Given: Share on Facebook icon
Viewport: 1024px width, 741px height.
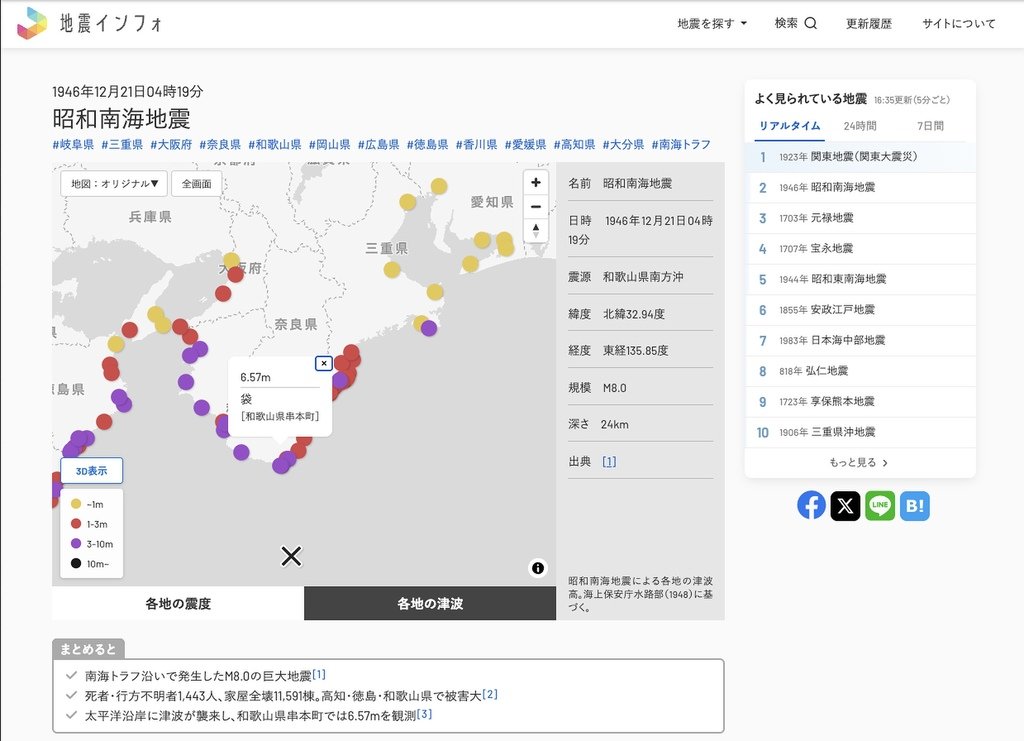Looking at the screenshot, I should [811, 505].
